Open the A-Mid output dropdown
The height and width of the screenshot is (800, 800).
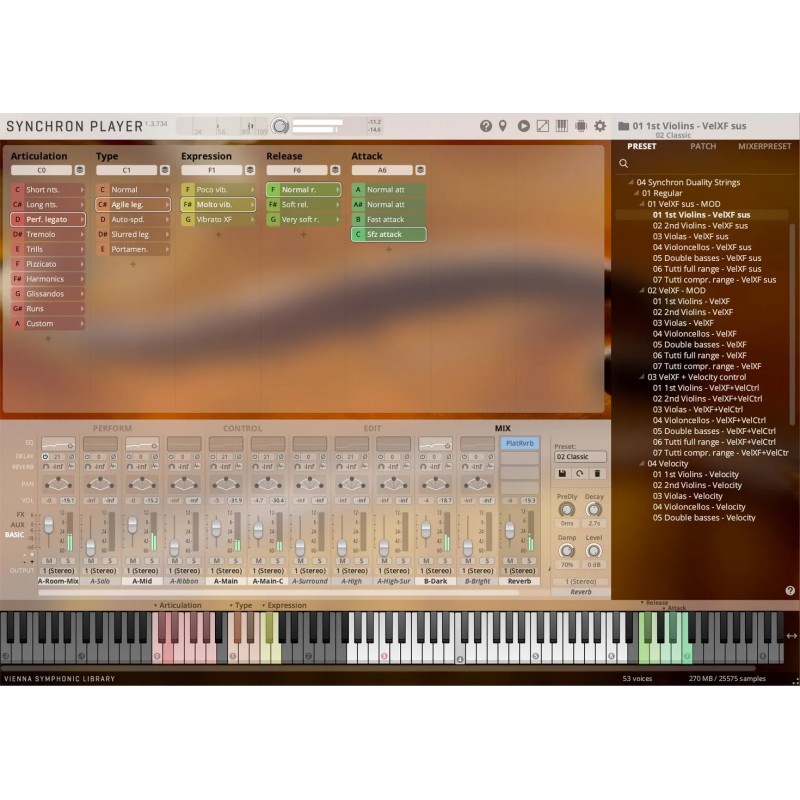click(142, 570)
